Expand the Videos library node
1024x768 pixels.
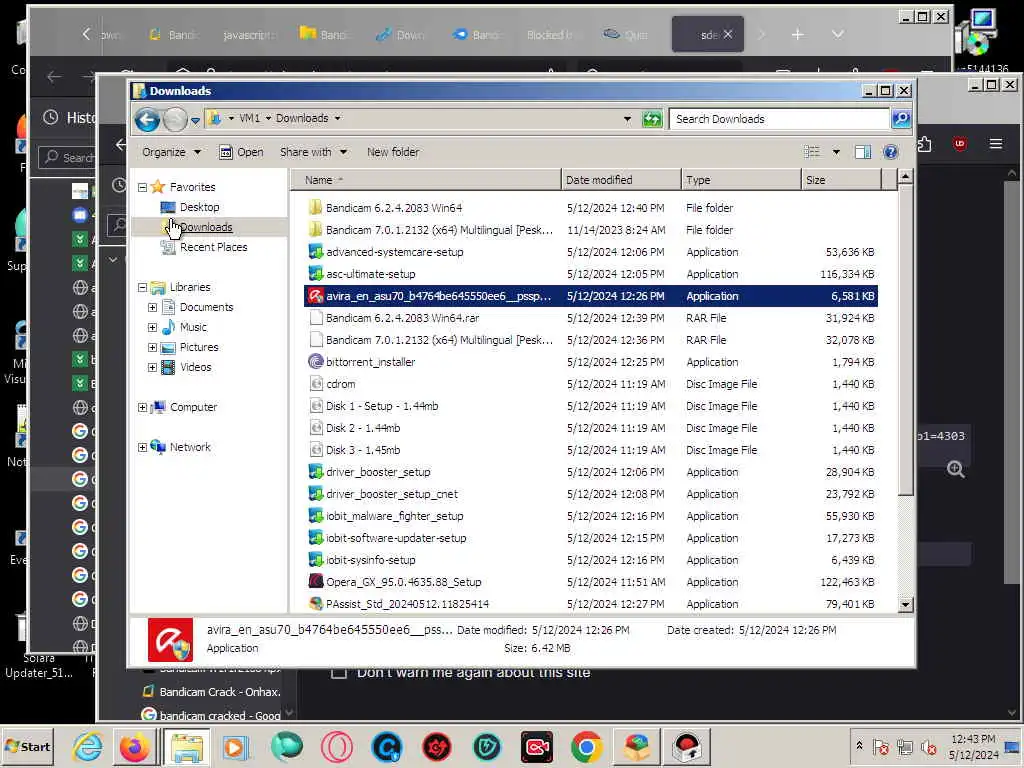coord(152,368)
